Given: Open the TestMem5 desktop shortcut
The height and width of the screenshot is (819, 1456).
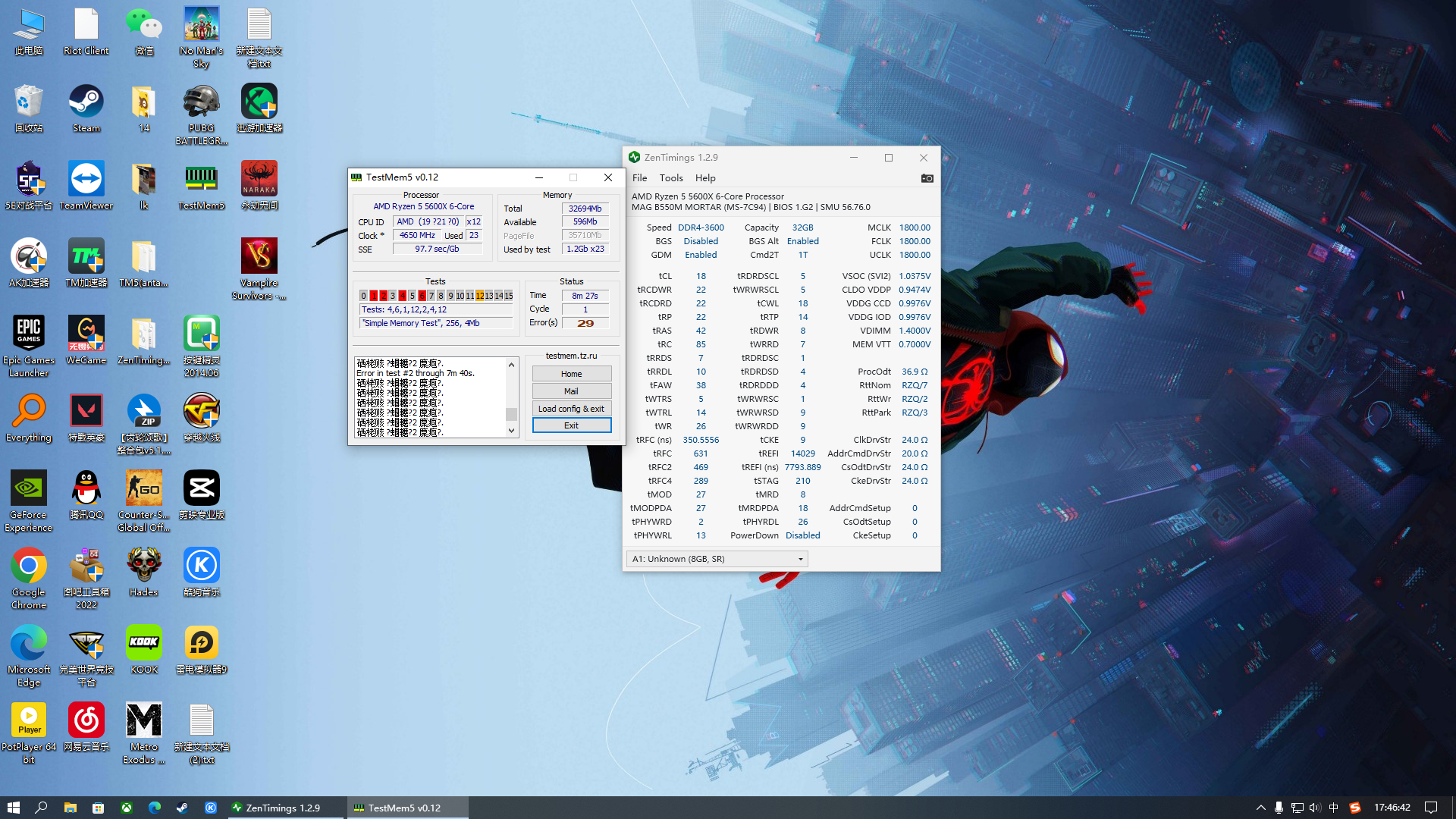Looking at the screenshot, I should tap(202, 186).
